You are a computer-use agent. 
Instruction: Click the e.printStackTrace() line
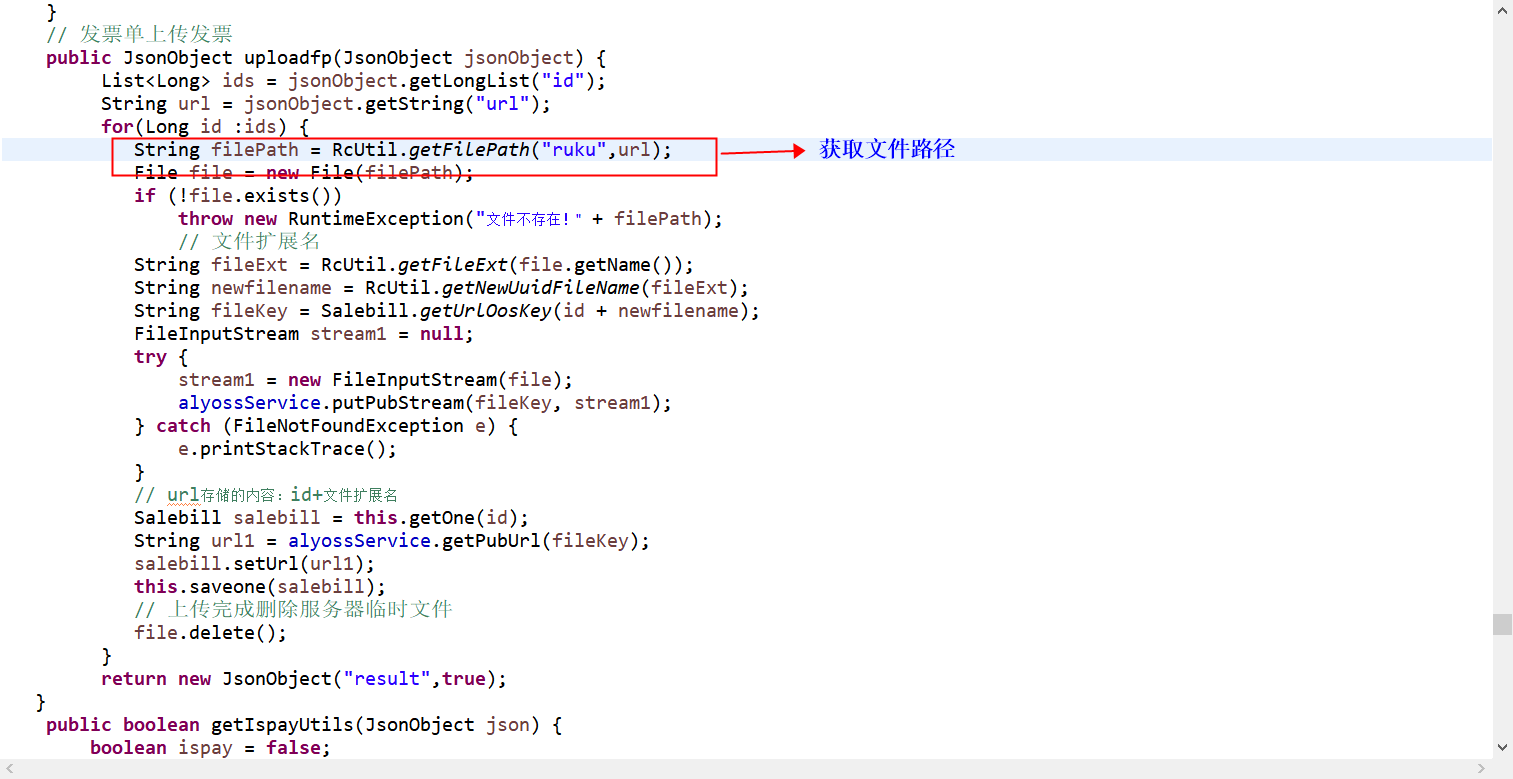coord(288,449)
